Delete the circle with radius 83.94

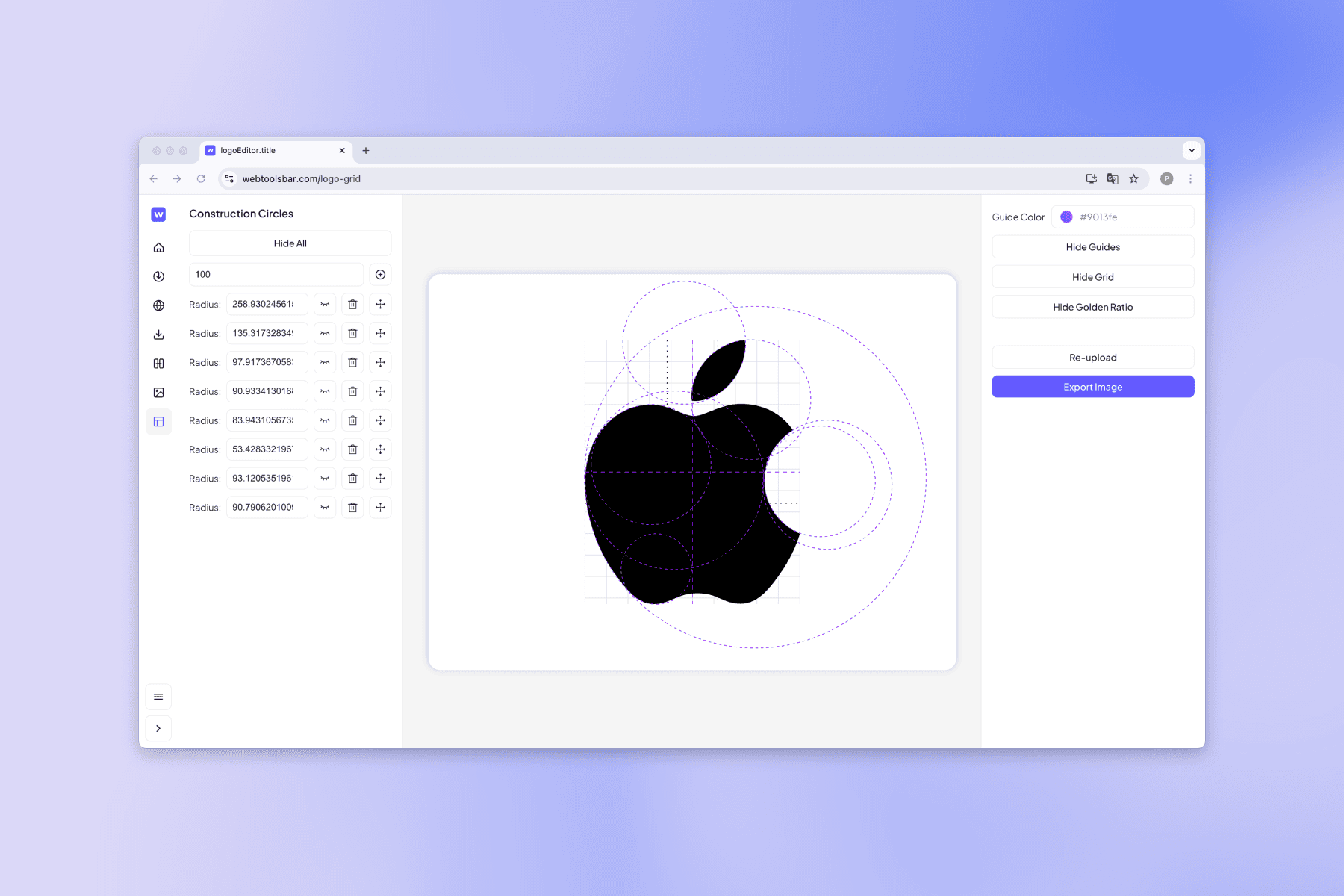coord(352,420)
